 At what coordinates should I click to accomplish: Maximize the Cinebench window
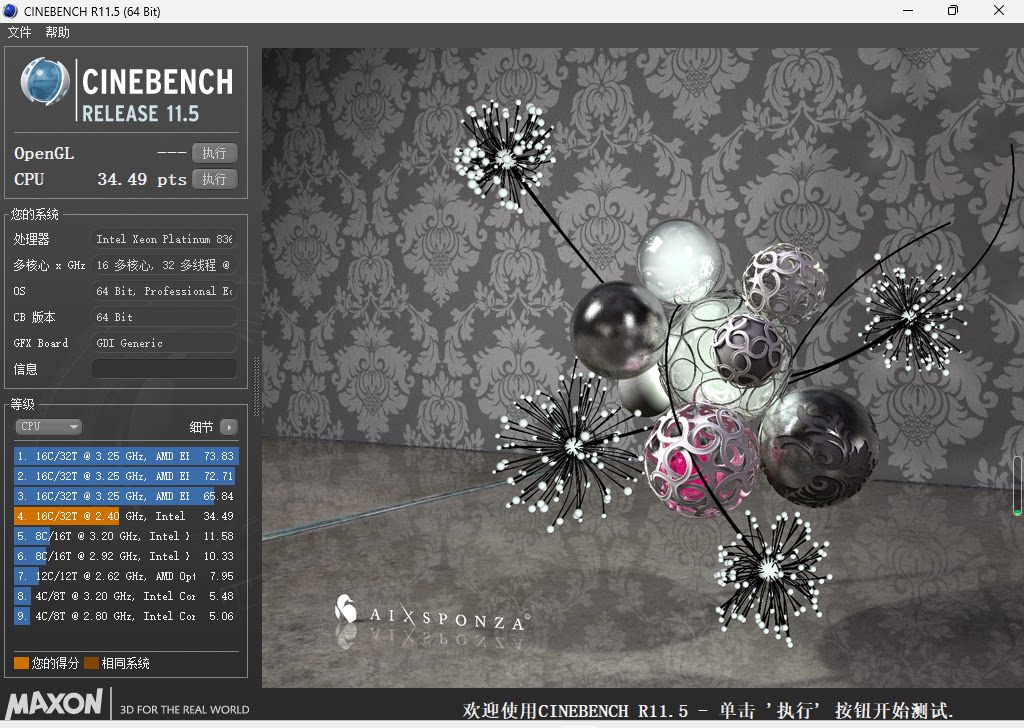click(953, 10)
